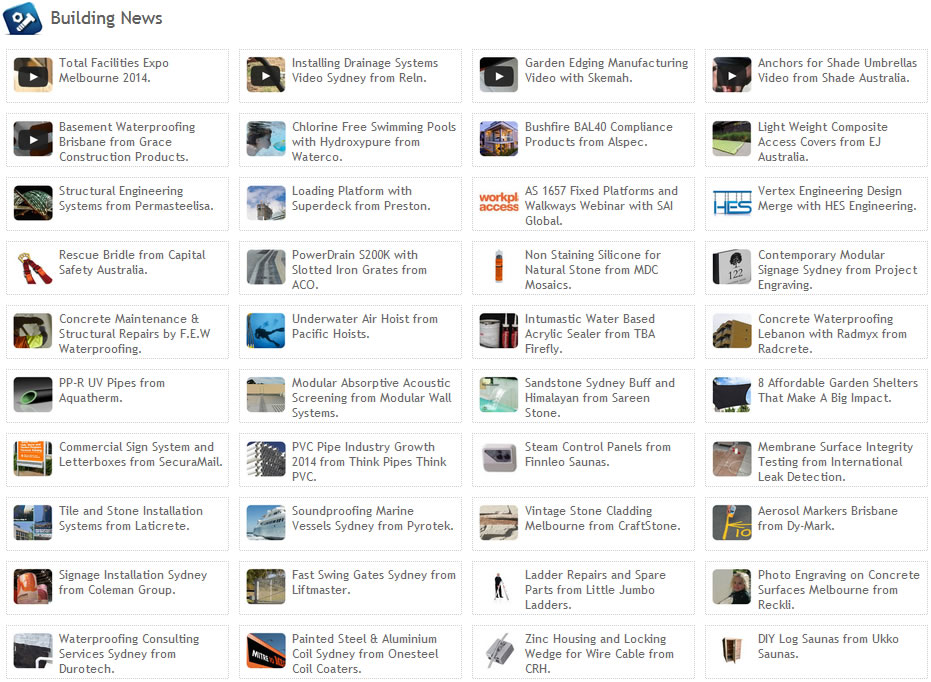Viewport: 931px width, 682px height.
Task: Click the Soundproofing Marine Vessels yacht thumbnail
Action: [266, 523]
